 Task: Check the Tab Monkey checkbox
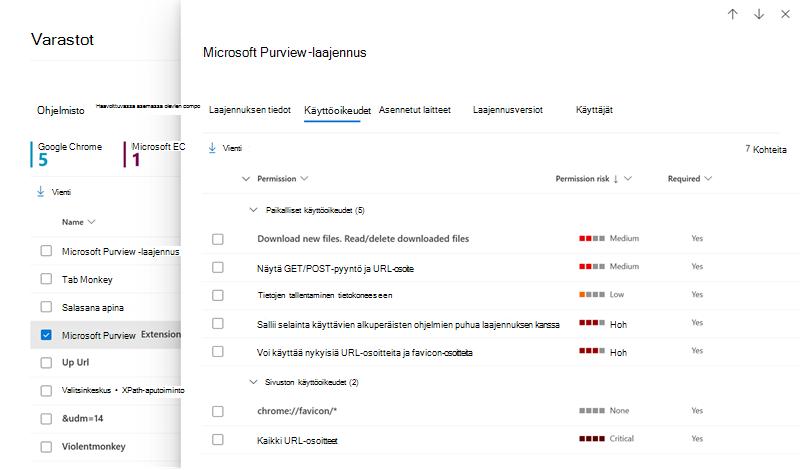coord(46,279)
